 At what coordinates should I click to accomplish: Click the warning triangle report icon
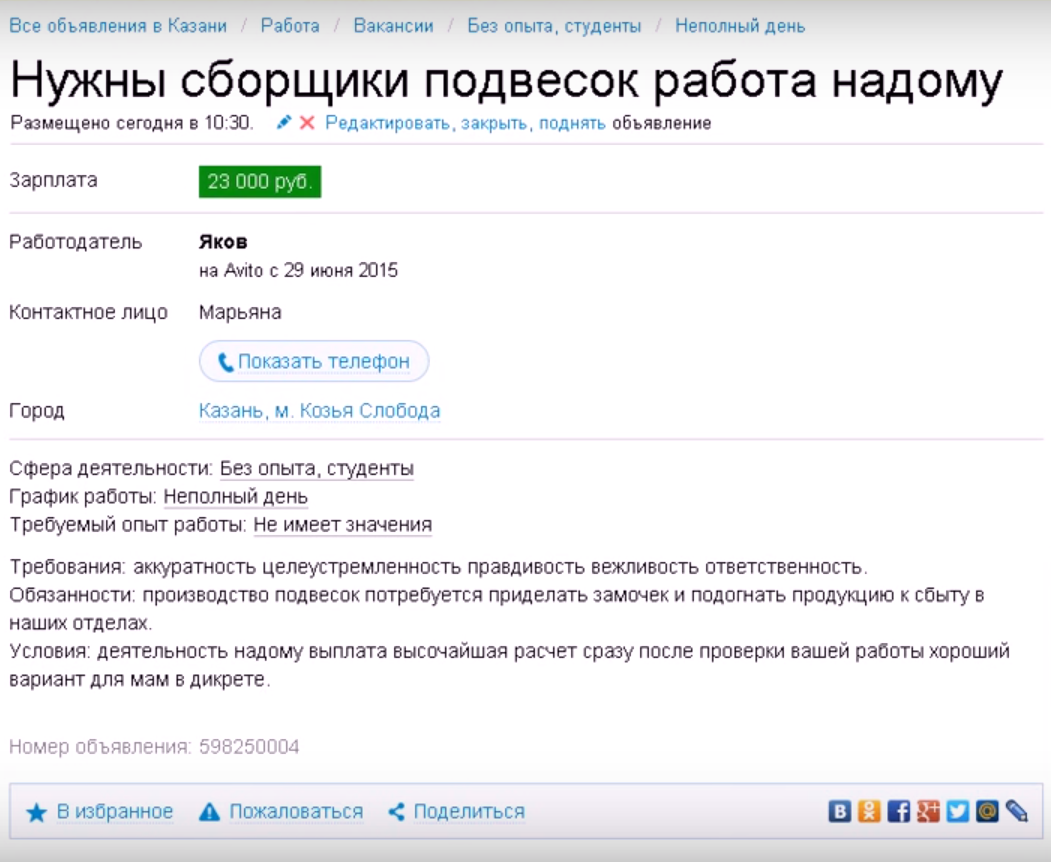pyautogui.click(x=209, y=812)
